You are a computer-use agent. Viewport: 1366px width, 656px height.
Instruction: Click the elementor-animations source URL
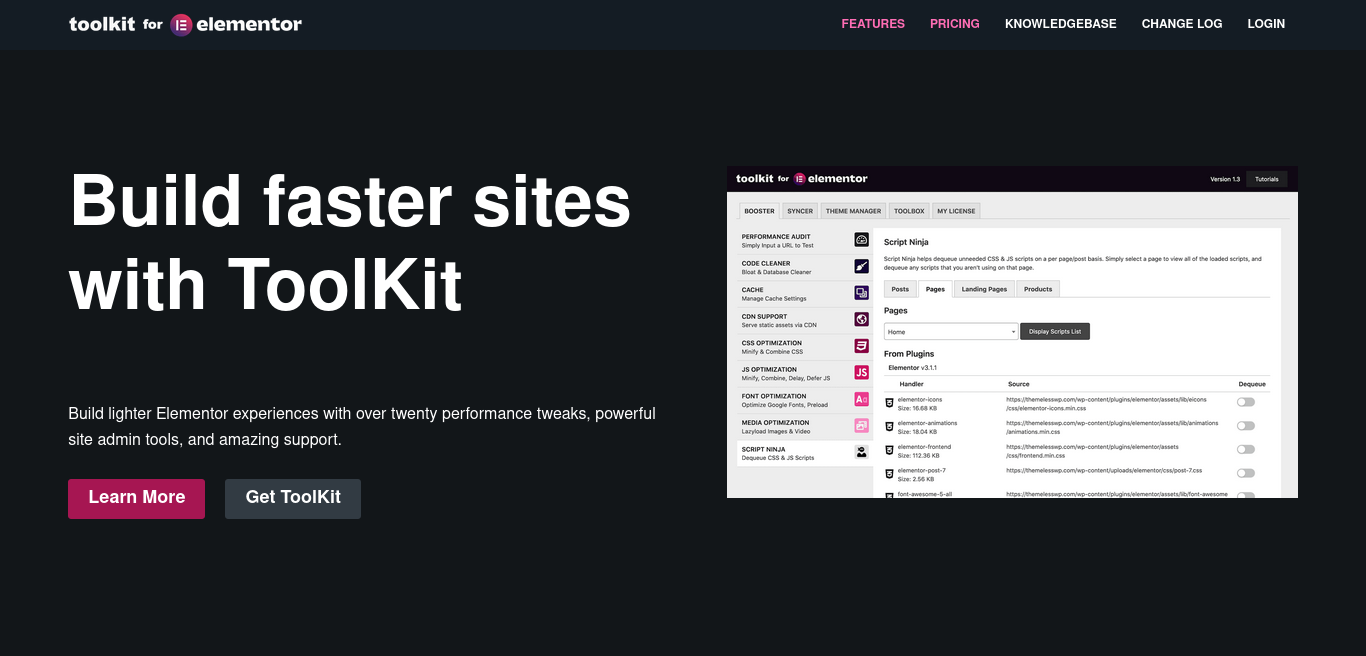pos(1112,428)
